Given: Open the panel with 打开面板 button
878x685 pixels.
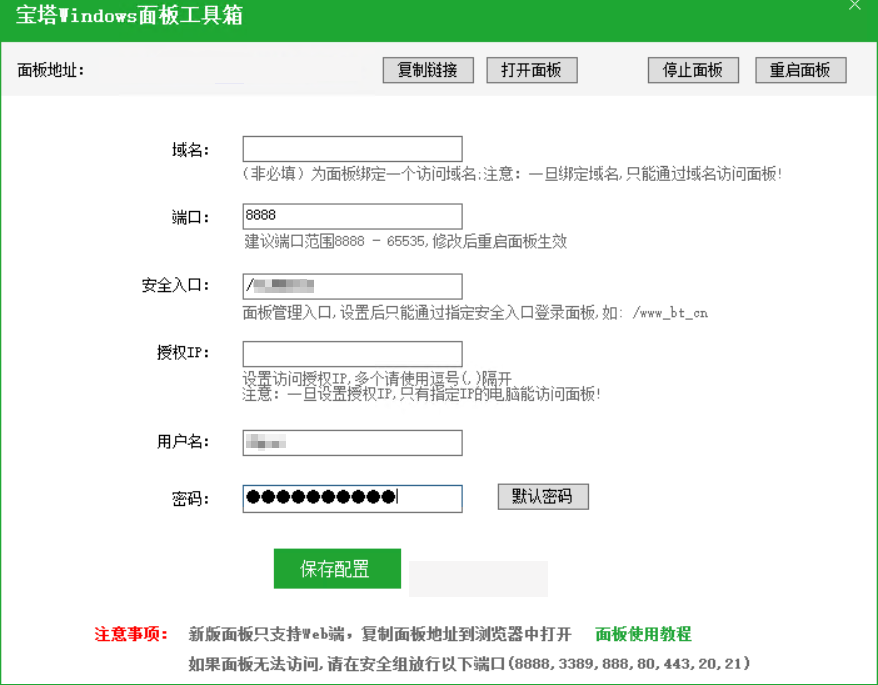Looking at the screenshot, I should [531, 70].
